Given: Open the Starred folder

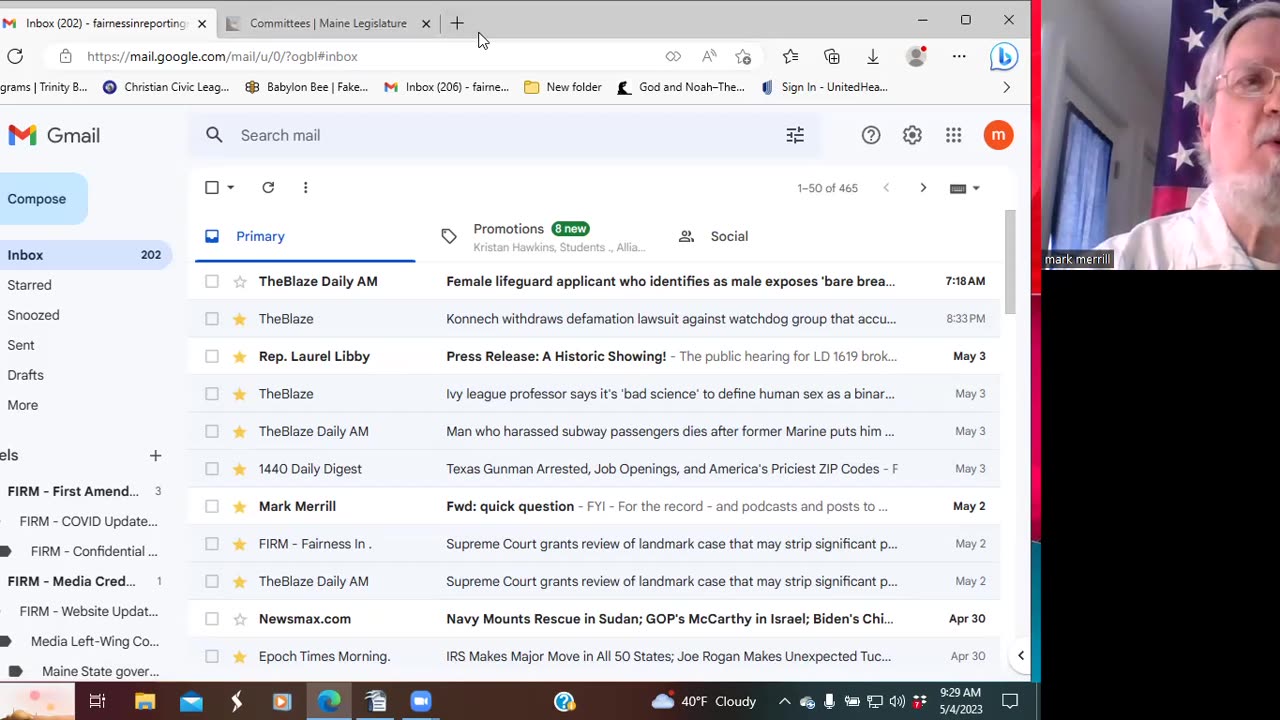Looking at the screenshot, I should pos(30,285).
